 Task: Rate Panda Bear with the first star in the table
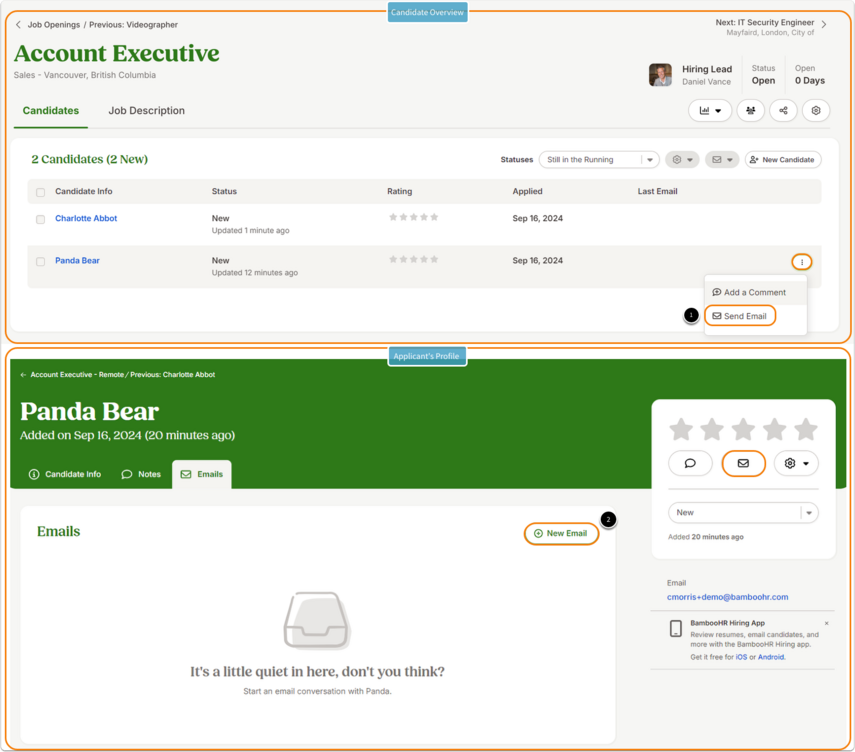point(393,260)
